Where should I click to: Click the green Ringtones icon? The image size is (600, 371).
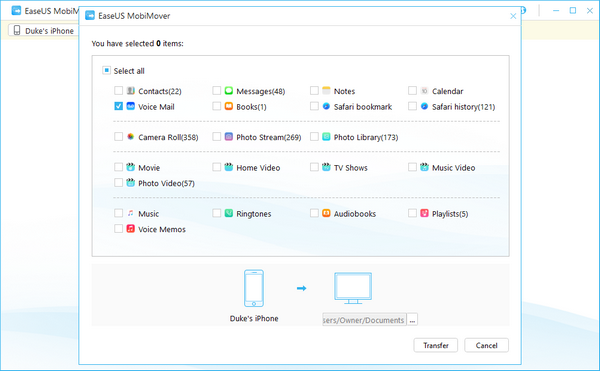tap(228, 213)
